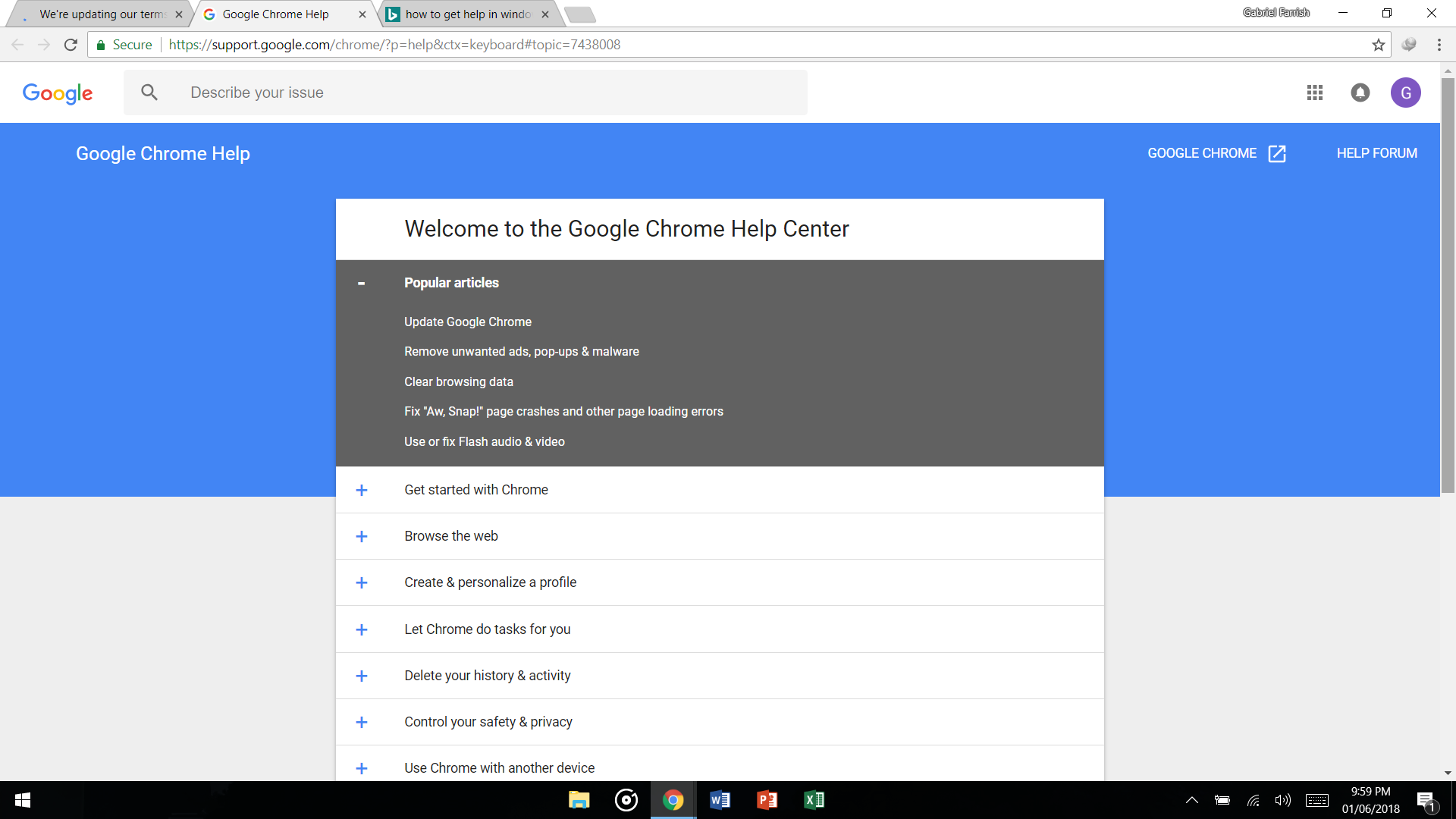This screenshot has width=1456, height=819.
Task: Open the touch keyboard tray icon
Action: tap(1317, 800)
